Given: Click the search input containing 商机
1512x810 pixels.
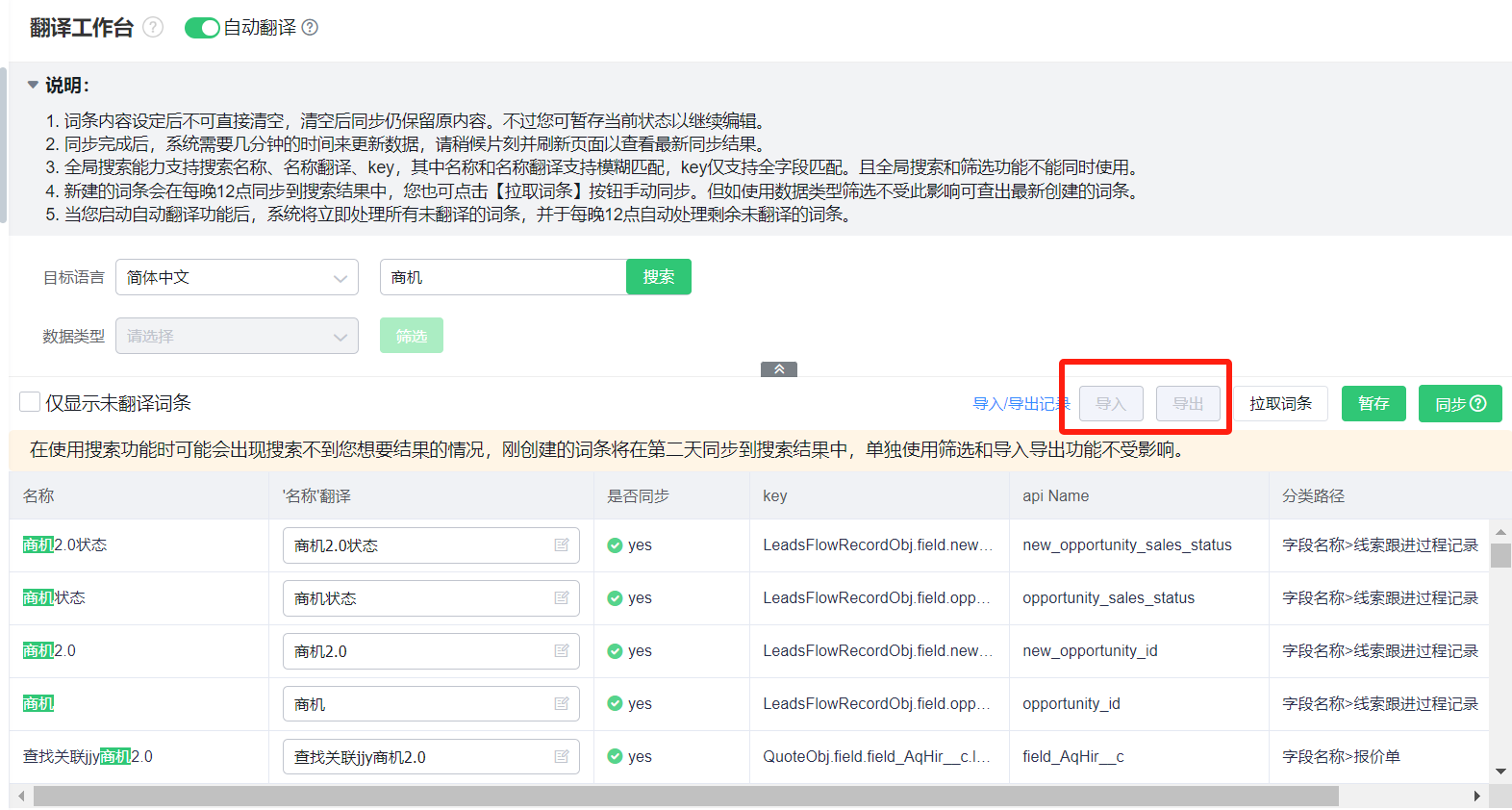Looking at the screenshot, I should point(503,277).
